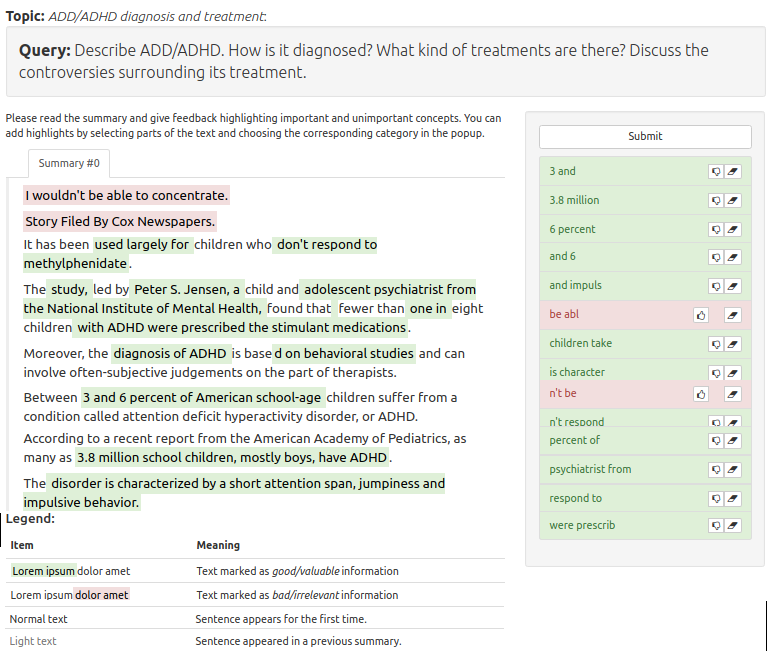This screenshot has height=651, width=767.
Task: Click the Submit button
Action: (645, 137)
